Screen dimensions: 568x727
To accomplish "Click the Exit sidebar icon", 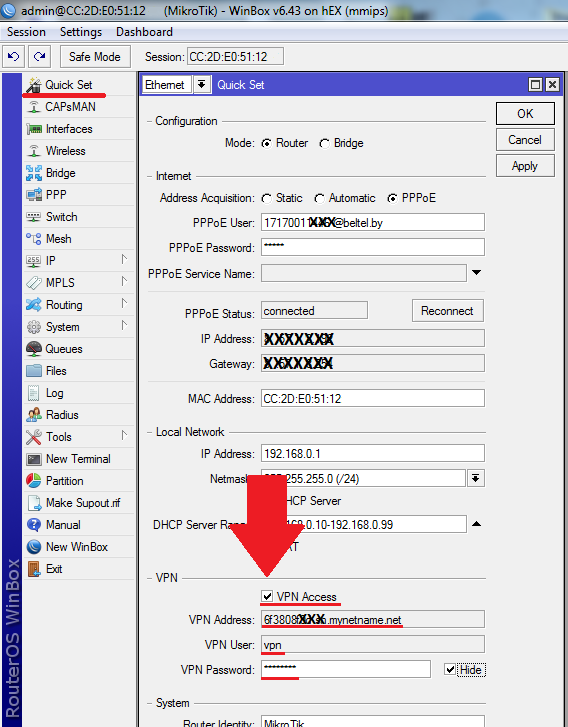I will click(x=34, y=569).
